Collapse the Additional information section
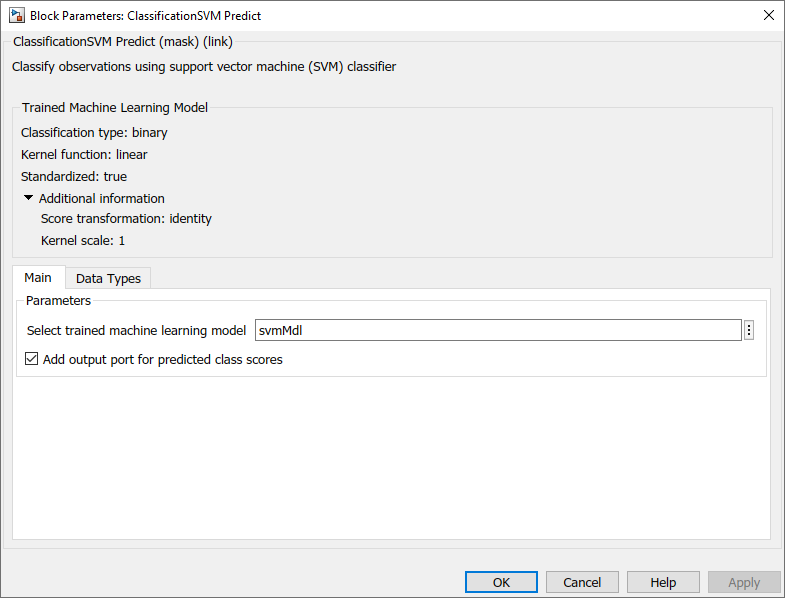Screen dimensions: 785x598 (x=29, y=198)
